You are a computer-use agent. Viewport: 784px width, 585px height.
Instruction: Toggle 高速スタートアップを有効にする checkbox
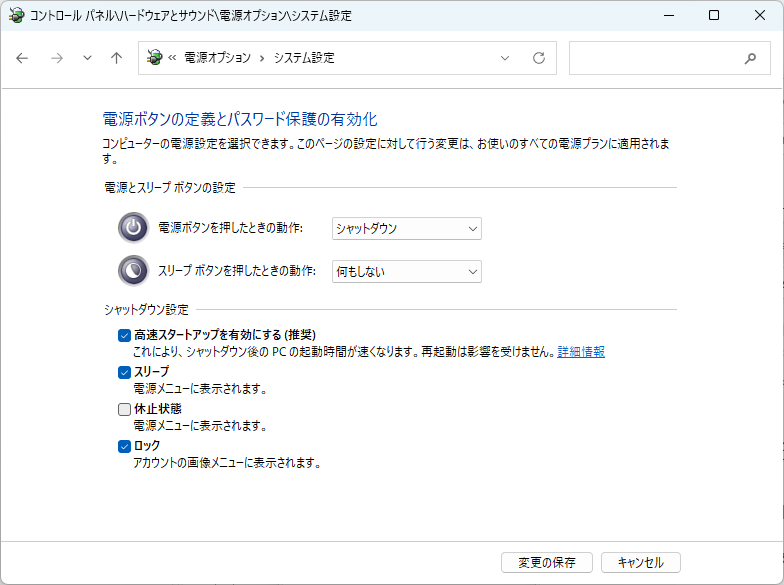click(x=125, y=335)
